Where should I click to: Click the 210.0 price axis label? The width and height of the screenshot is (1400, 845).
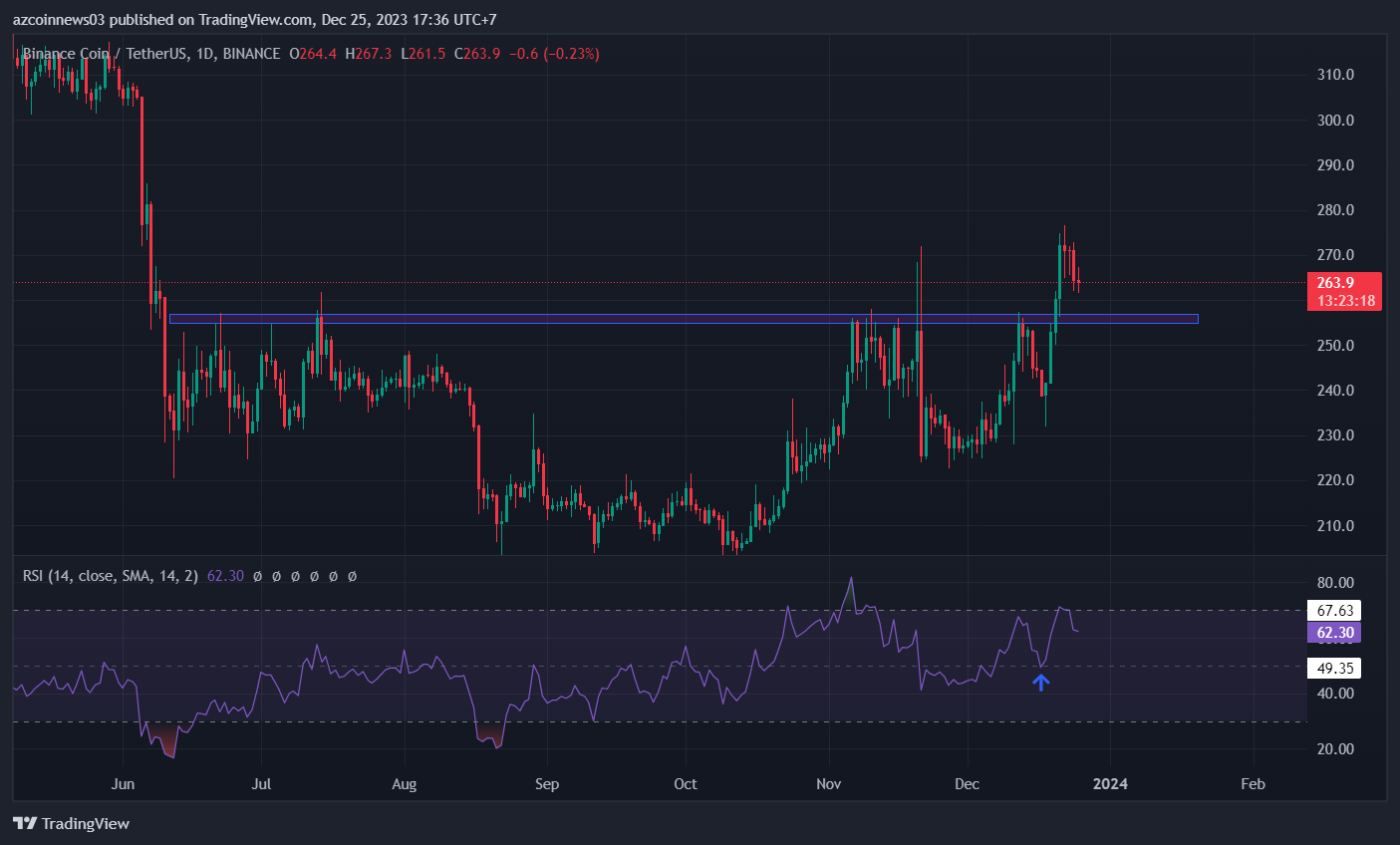(x=1335, y=525)
